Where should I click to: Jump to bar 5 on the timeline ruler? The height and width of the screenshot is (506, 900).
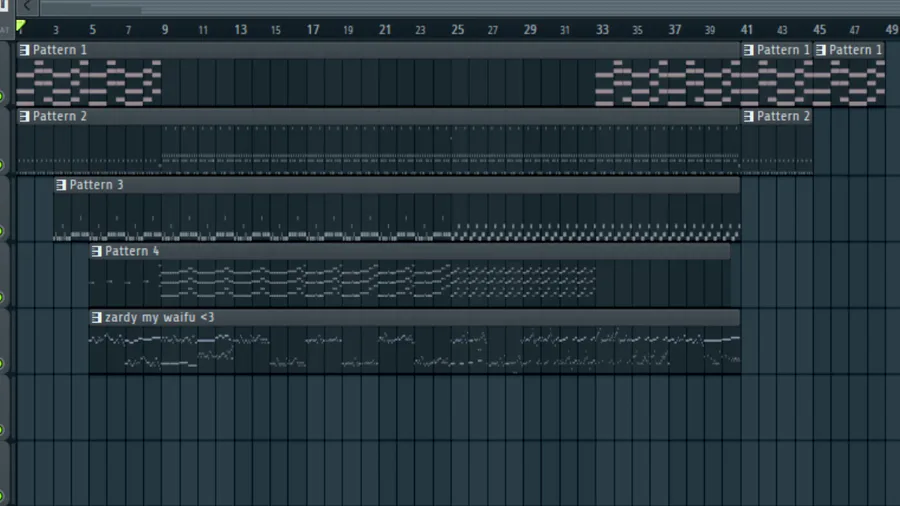(x=92, y=30)
